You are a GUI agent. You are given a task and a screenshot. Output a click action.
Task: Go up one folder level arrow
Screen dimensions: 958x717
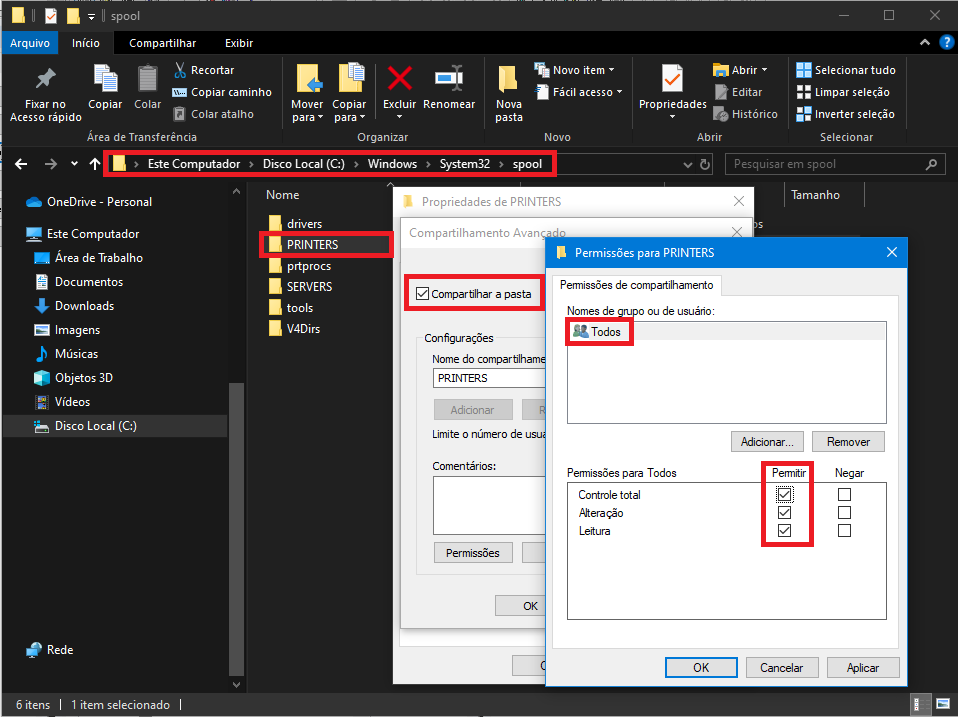(x=95, y=164)
